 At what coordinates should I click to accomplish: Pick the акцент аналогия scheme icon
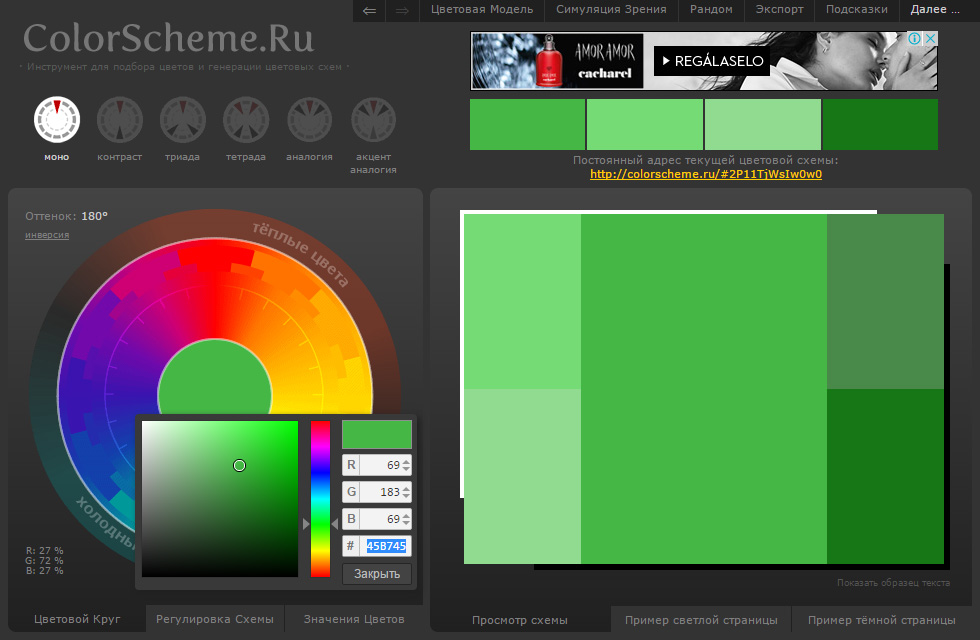tap(373, 119)
